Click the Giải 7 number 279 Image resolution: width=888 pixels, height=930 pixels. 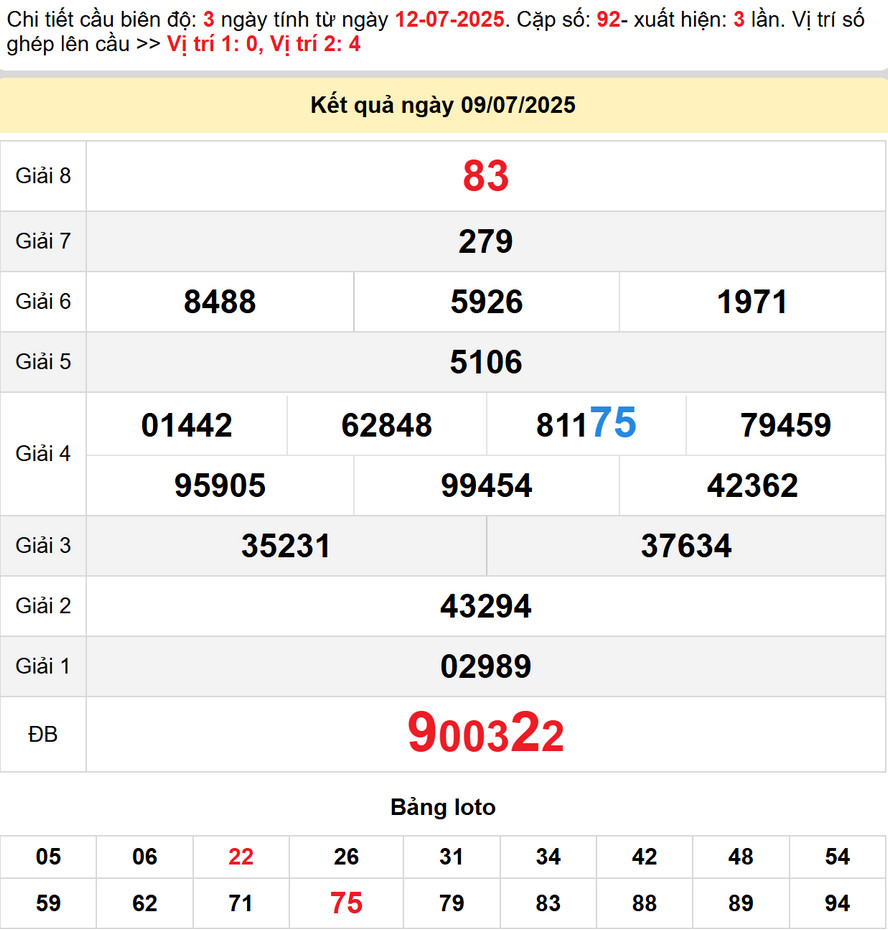tap(486, 242)
